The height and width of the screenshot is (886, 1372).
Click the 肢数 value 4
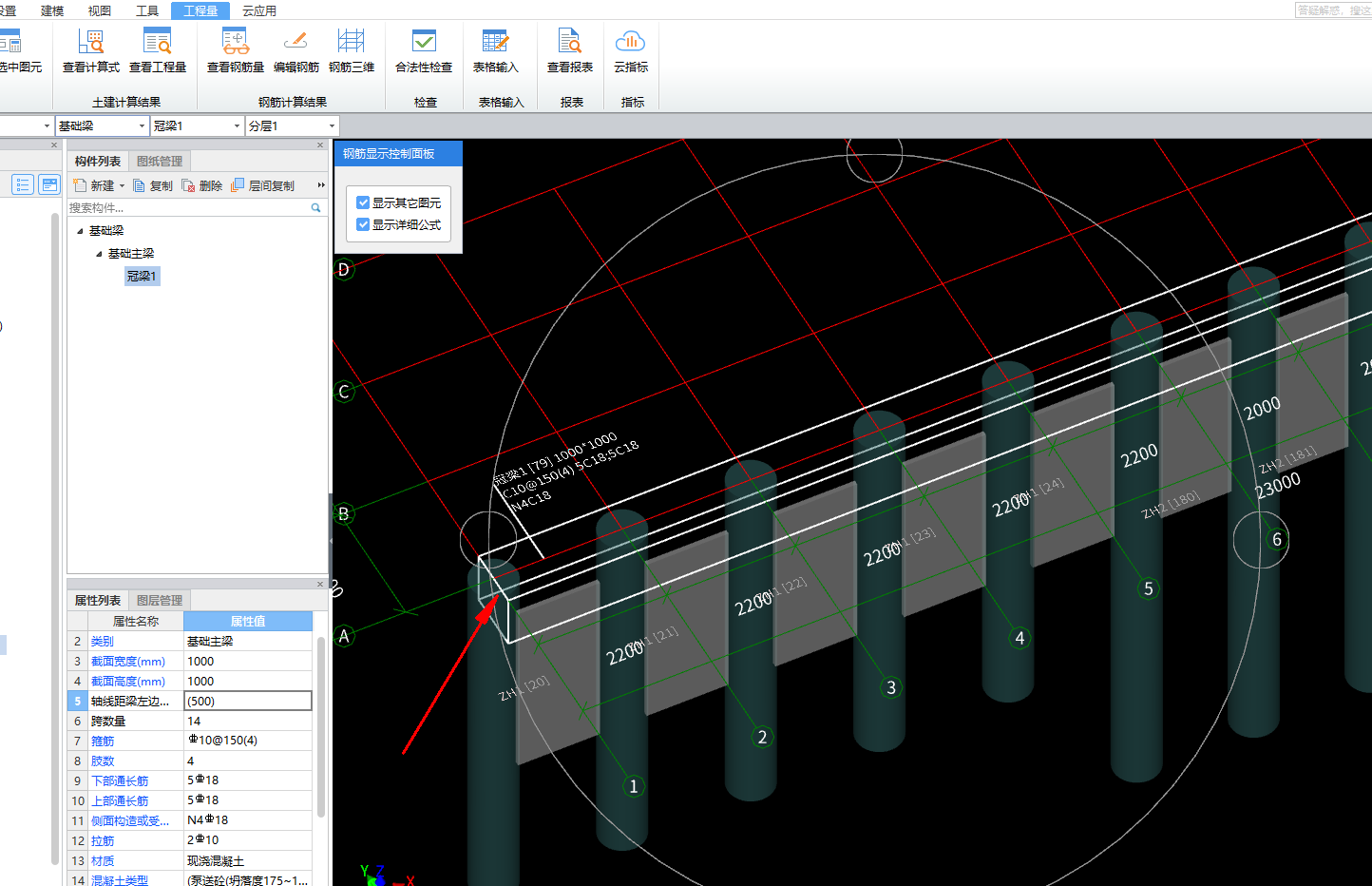click(248, 761)
